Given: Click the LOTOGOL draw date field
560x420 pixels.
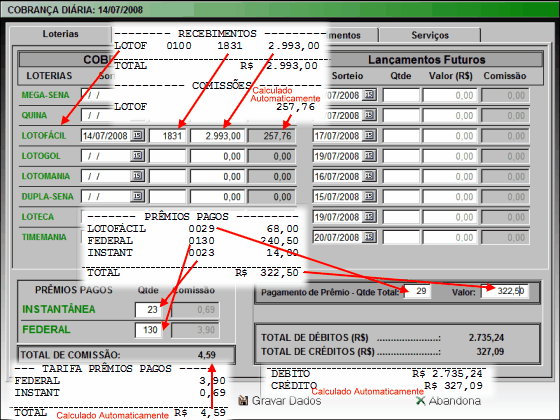Looking at the screenshot, I should coord(106,156).
